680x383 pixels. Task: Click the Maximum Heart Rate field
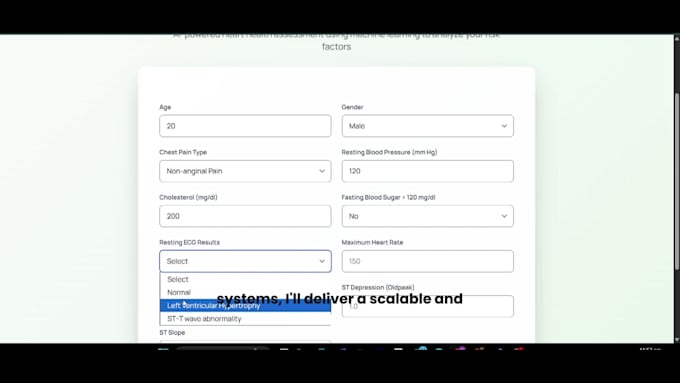428,261
